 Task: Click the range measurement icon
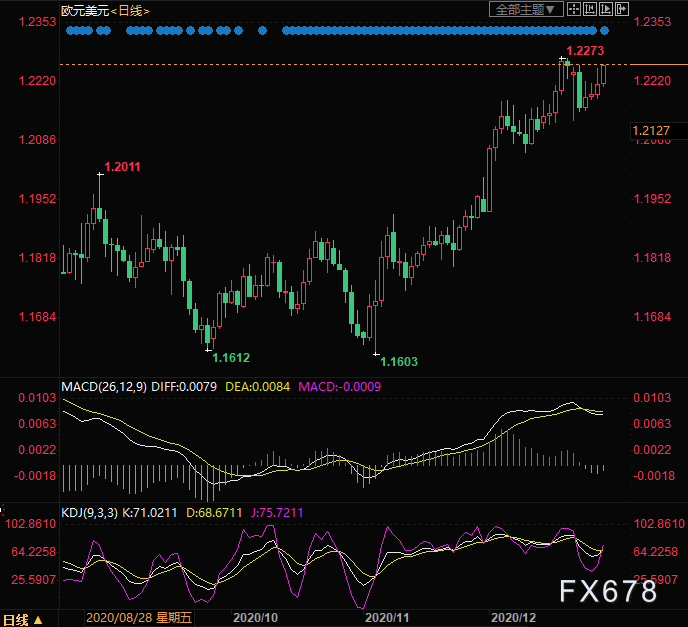pos(590,10)
